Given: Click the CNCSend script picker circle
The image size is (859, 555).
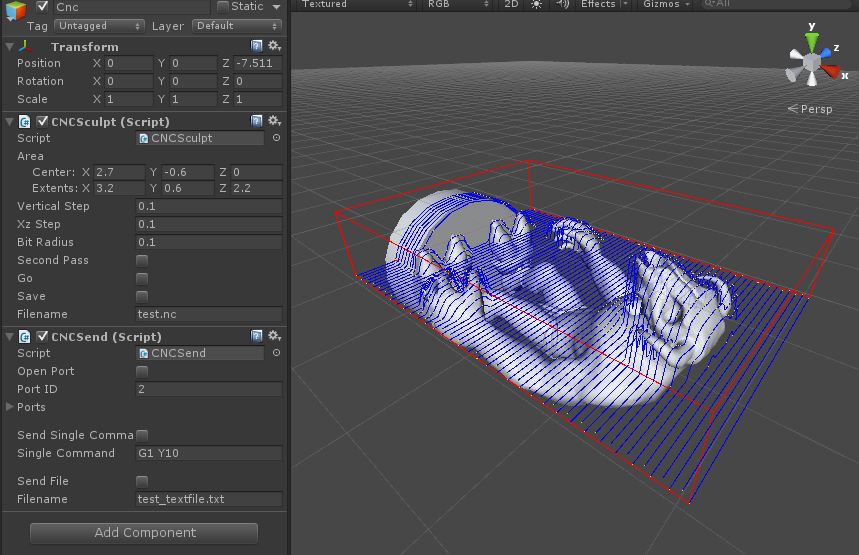Looking at the screenshot, I should click(x=277, y=353).
